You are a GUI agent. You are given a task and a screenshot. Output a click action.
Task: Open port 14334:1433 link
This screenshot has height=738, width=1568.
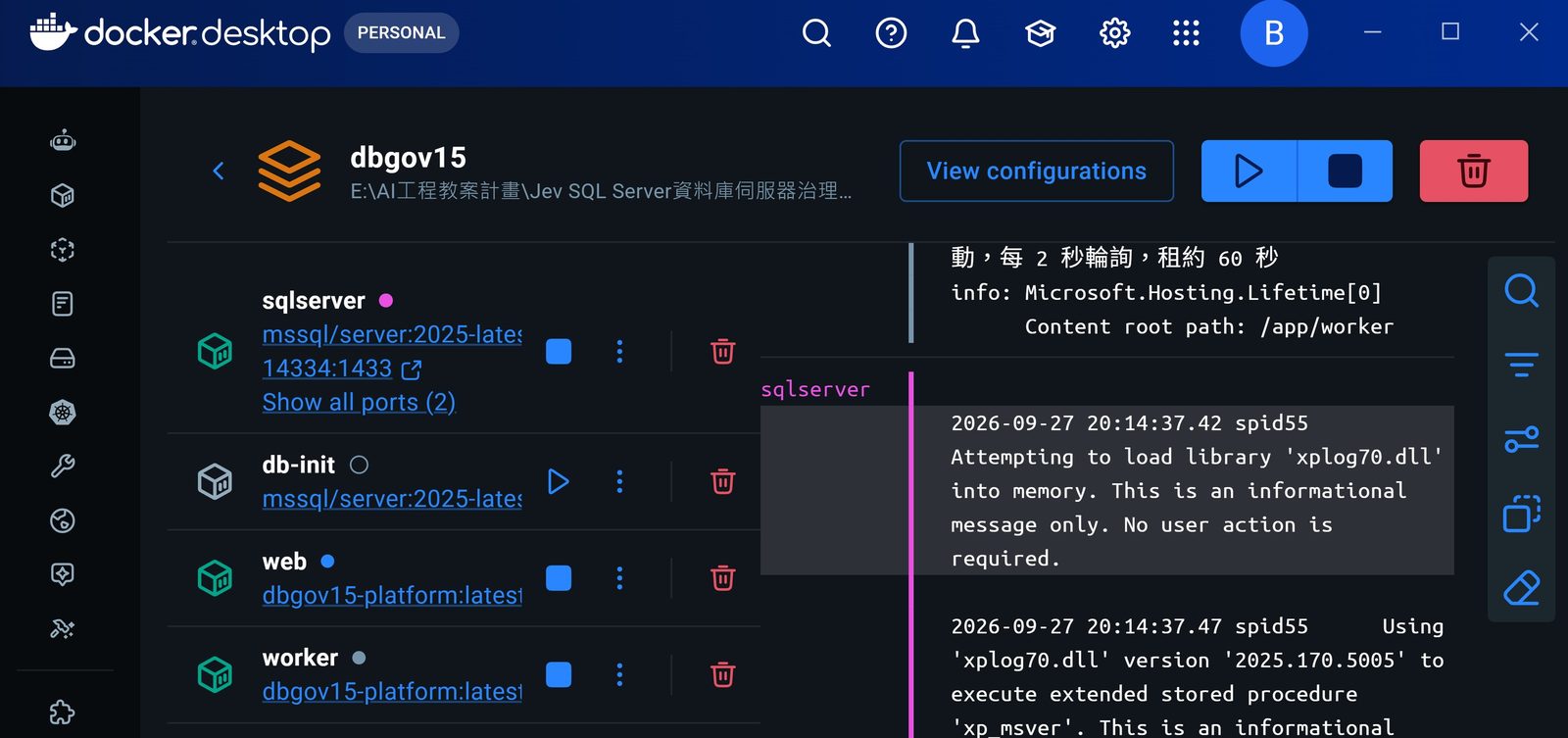341,369
